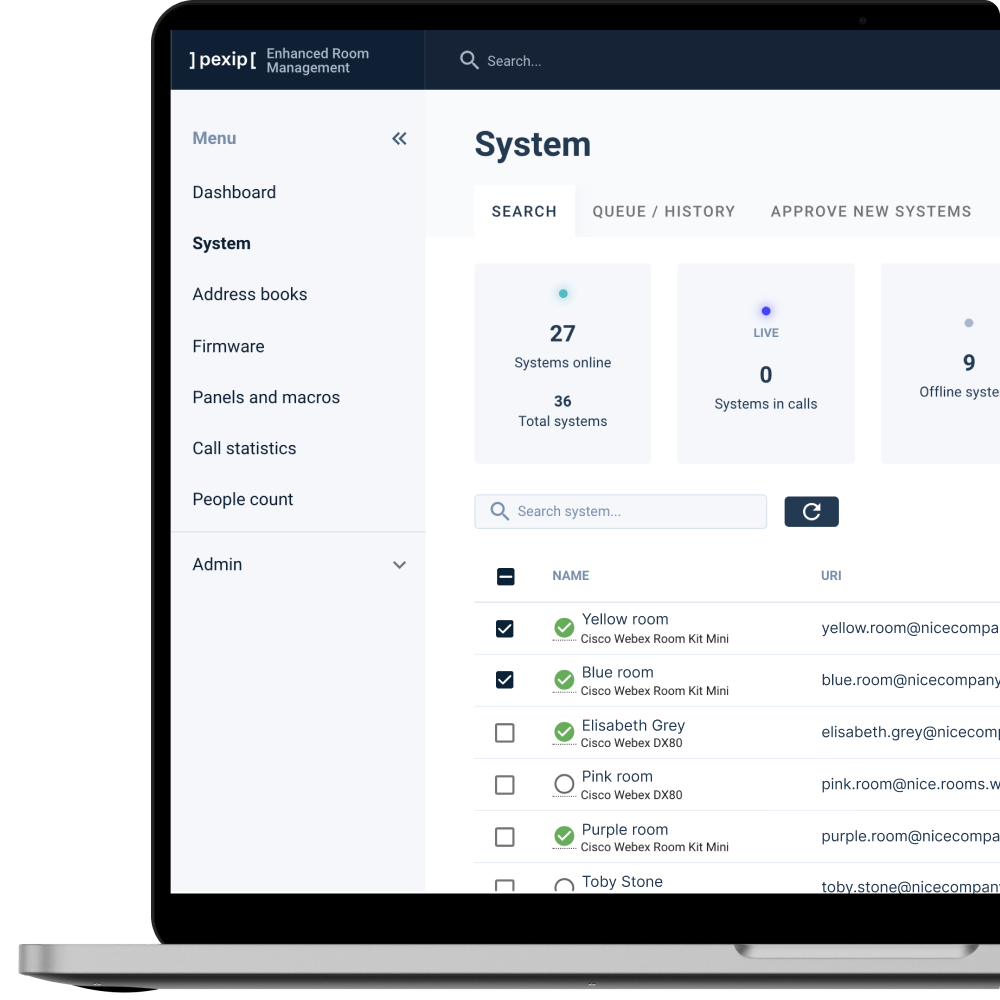This screenshot has width=1000, height=1000.
Task: Check the Elisabeth Grey checkbox
Action: pyautogui.click(x=504, y=733)
